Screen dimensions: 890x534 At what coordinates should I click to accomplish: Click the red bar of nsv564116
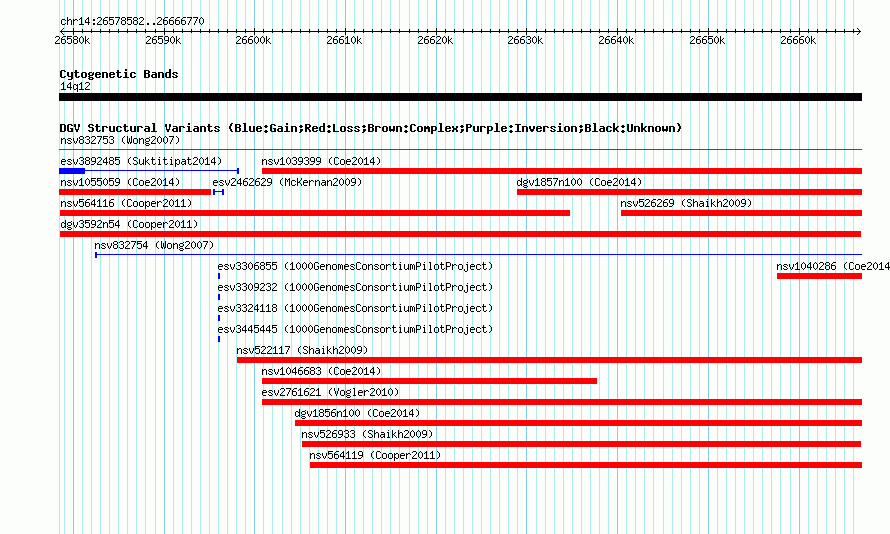click(314, 213)
